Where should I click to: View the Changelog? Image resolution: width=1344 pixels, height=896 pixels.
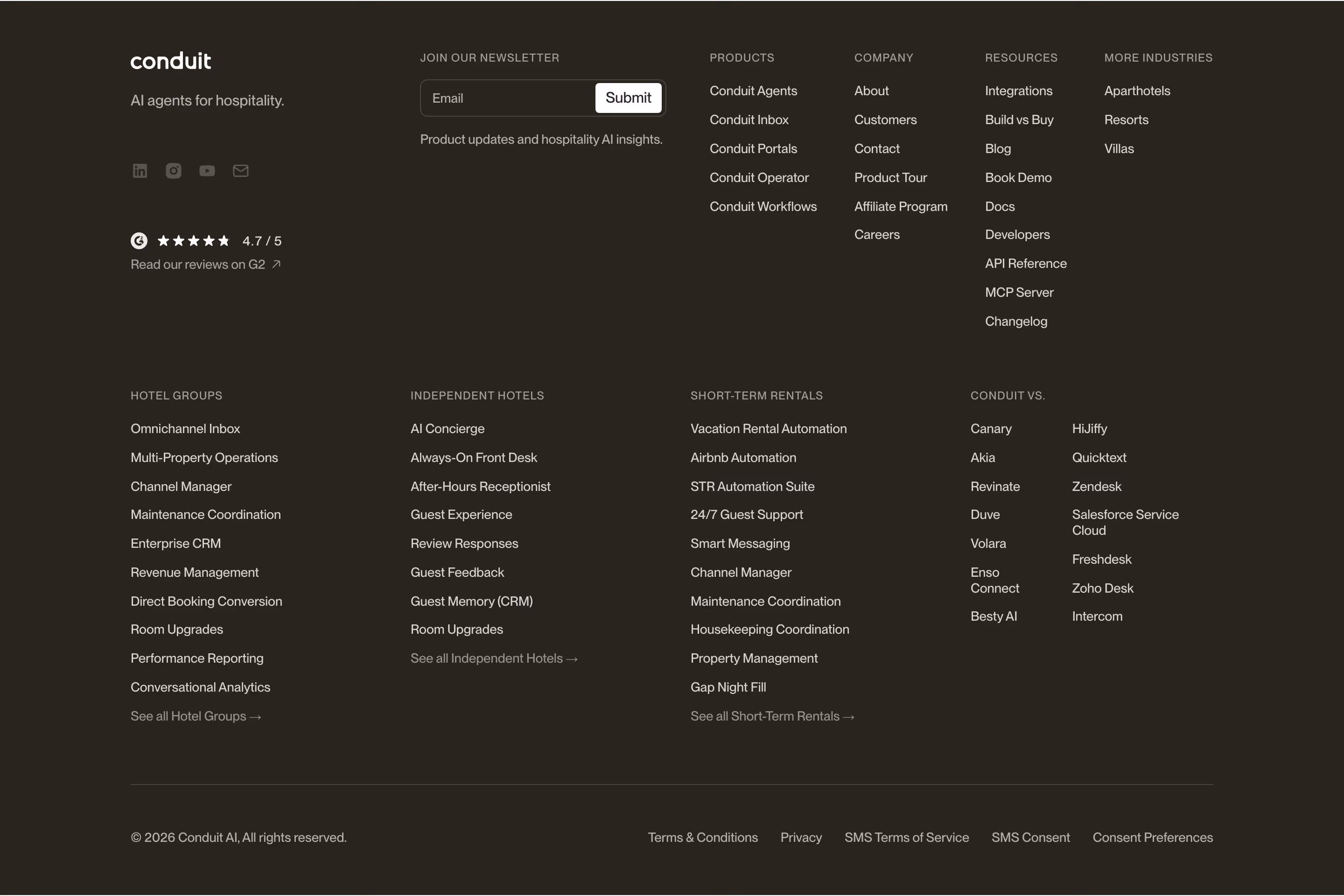tap(1016, 322)
